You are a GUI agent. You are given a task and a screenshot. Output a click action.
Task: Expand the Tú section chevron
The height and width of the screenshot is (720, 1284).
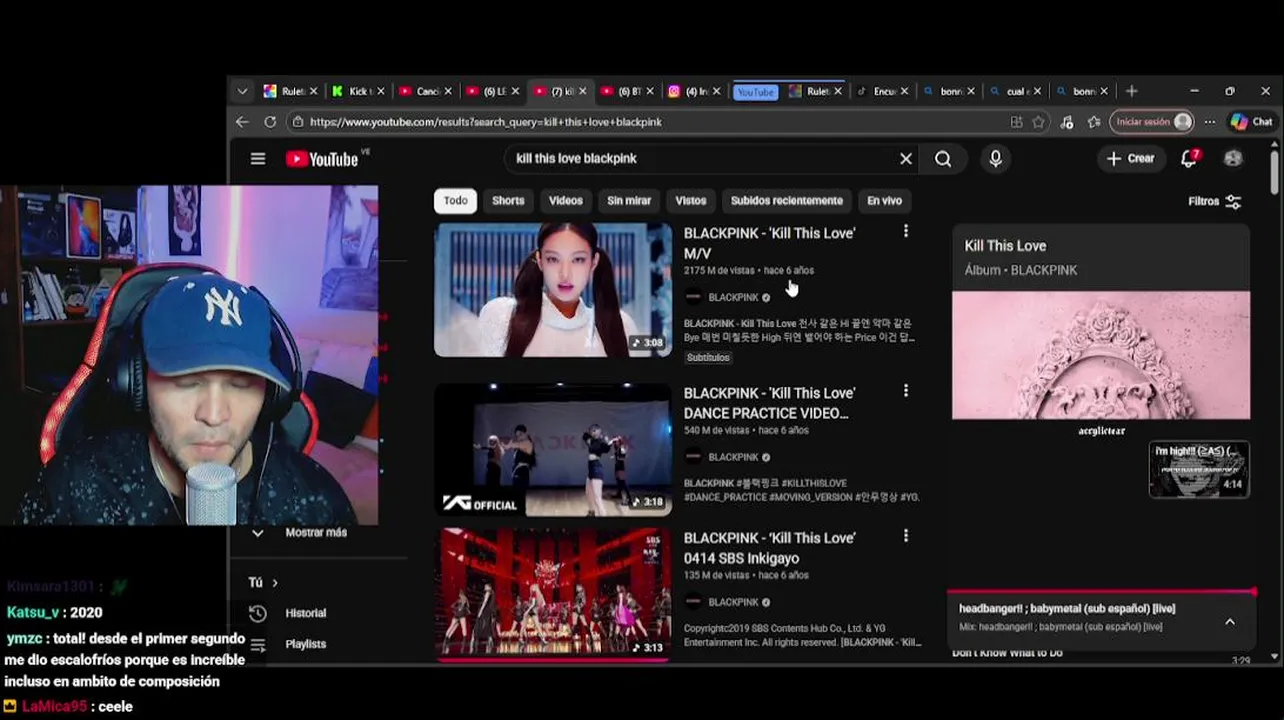[275, 582]
